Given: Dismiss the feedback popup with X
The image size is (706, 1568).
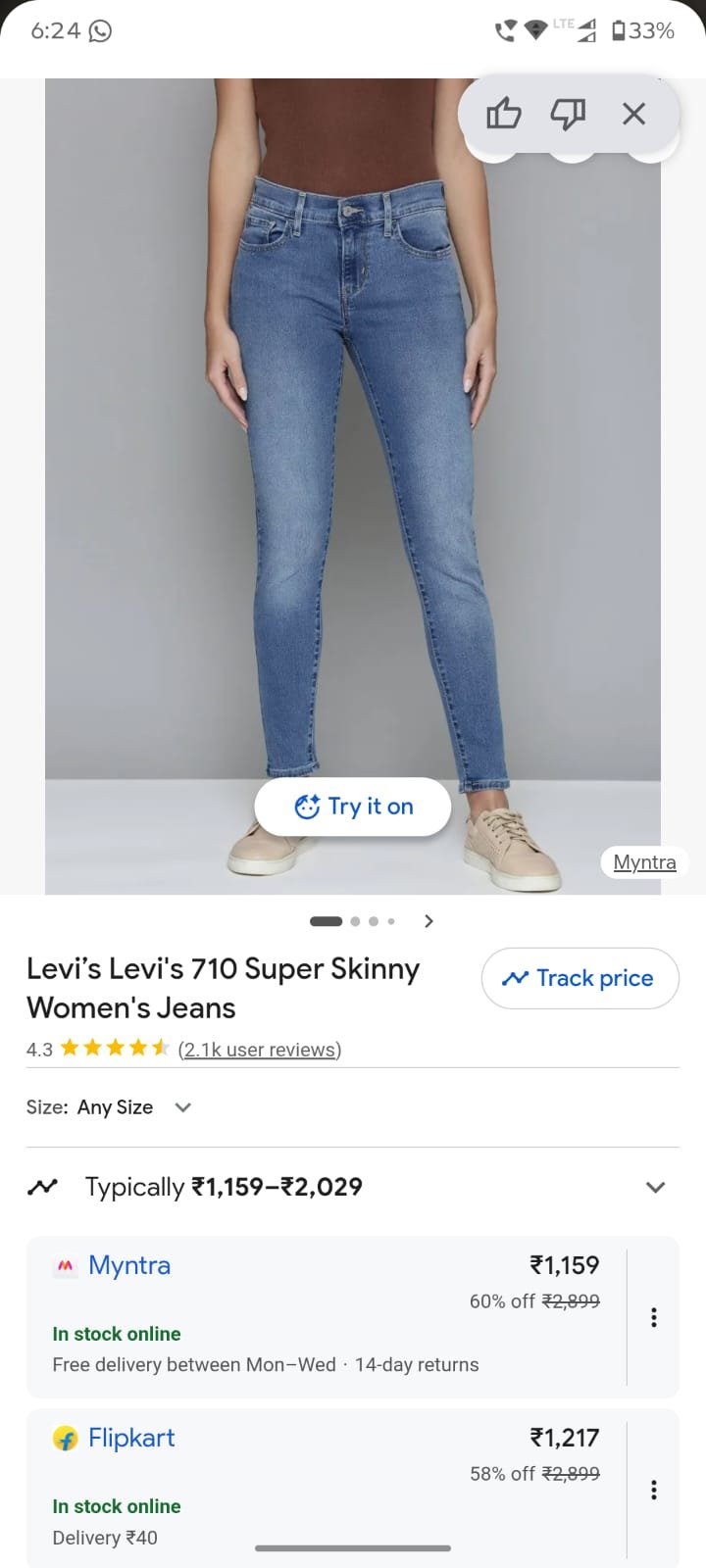Looking at the screenshot, I should tap(633, 114).
